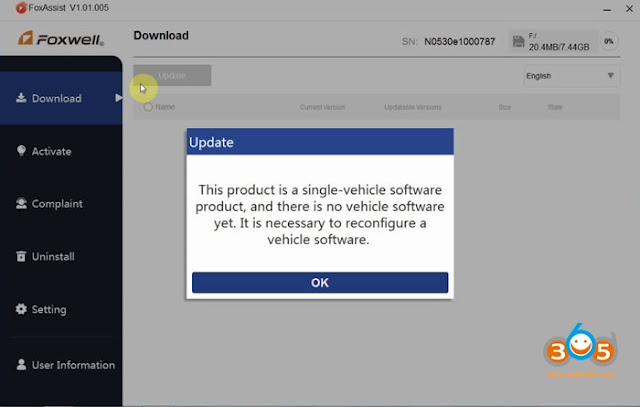Click the User Information avatar icon
The height and width of the screenshot is (407, 640).
[x=21, y=365]
